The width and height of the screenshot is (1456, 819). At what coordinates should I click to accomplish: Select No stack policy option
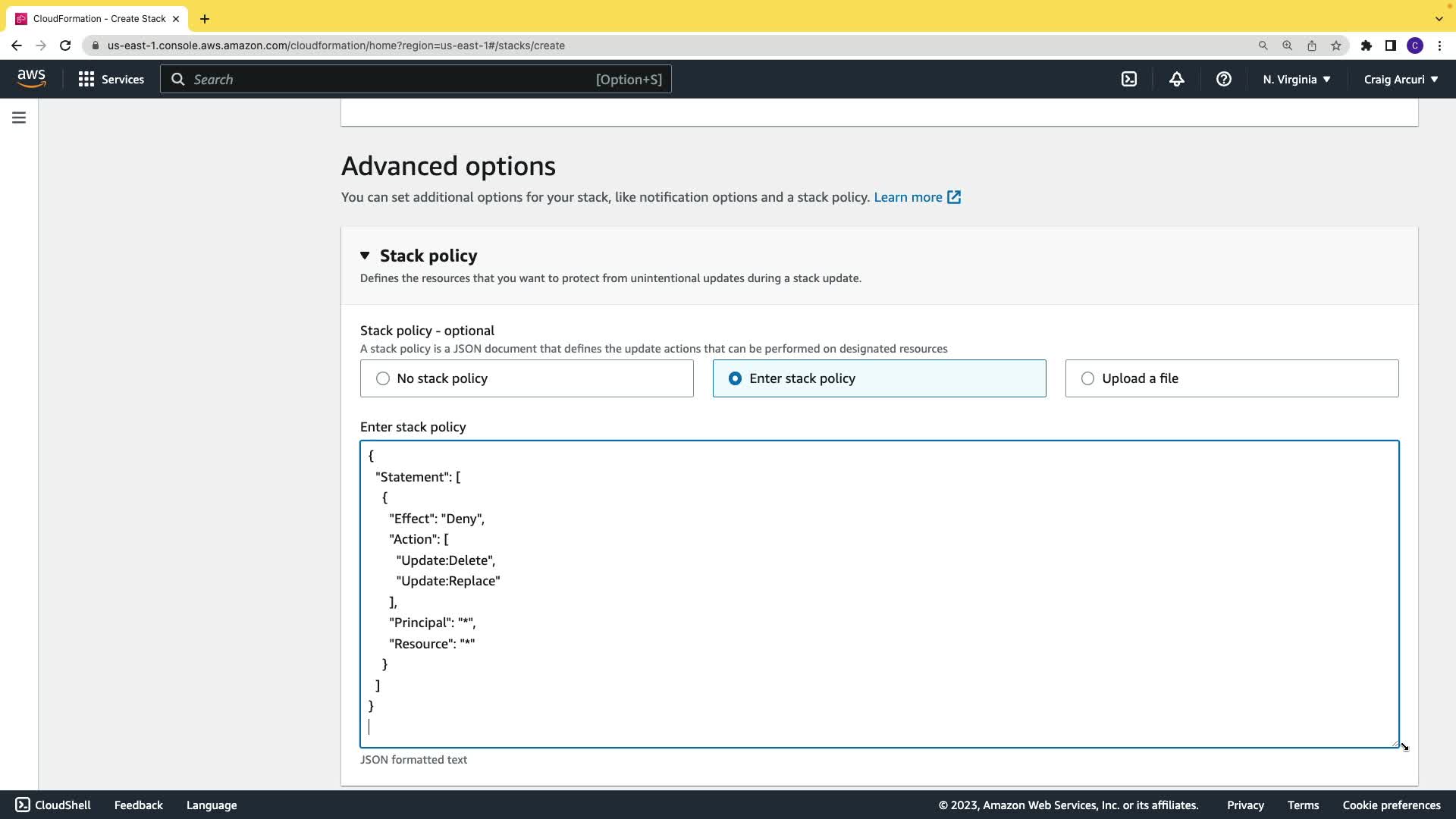pos(383,378)
